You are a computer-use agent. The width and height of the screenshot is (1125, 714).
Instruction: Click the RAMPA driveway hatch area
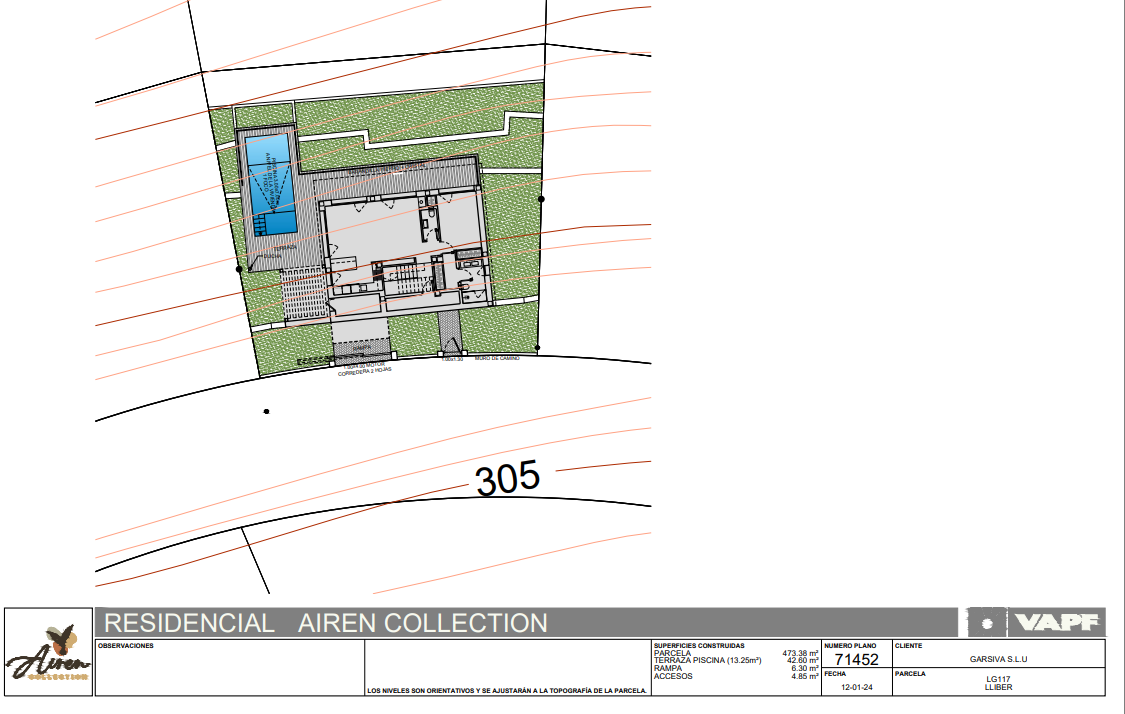pyautogui.click(x=361, y=350)
